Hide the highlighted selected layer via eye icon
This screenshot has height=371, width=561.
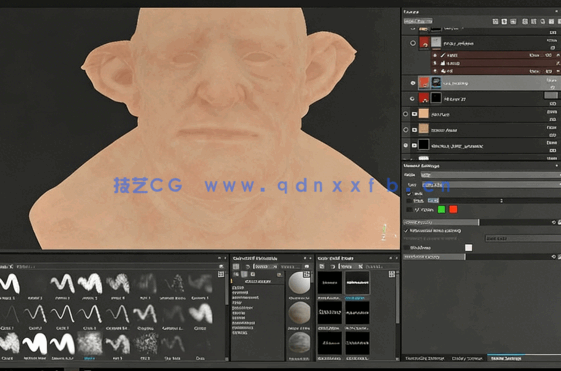point(413,83)
